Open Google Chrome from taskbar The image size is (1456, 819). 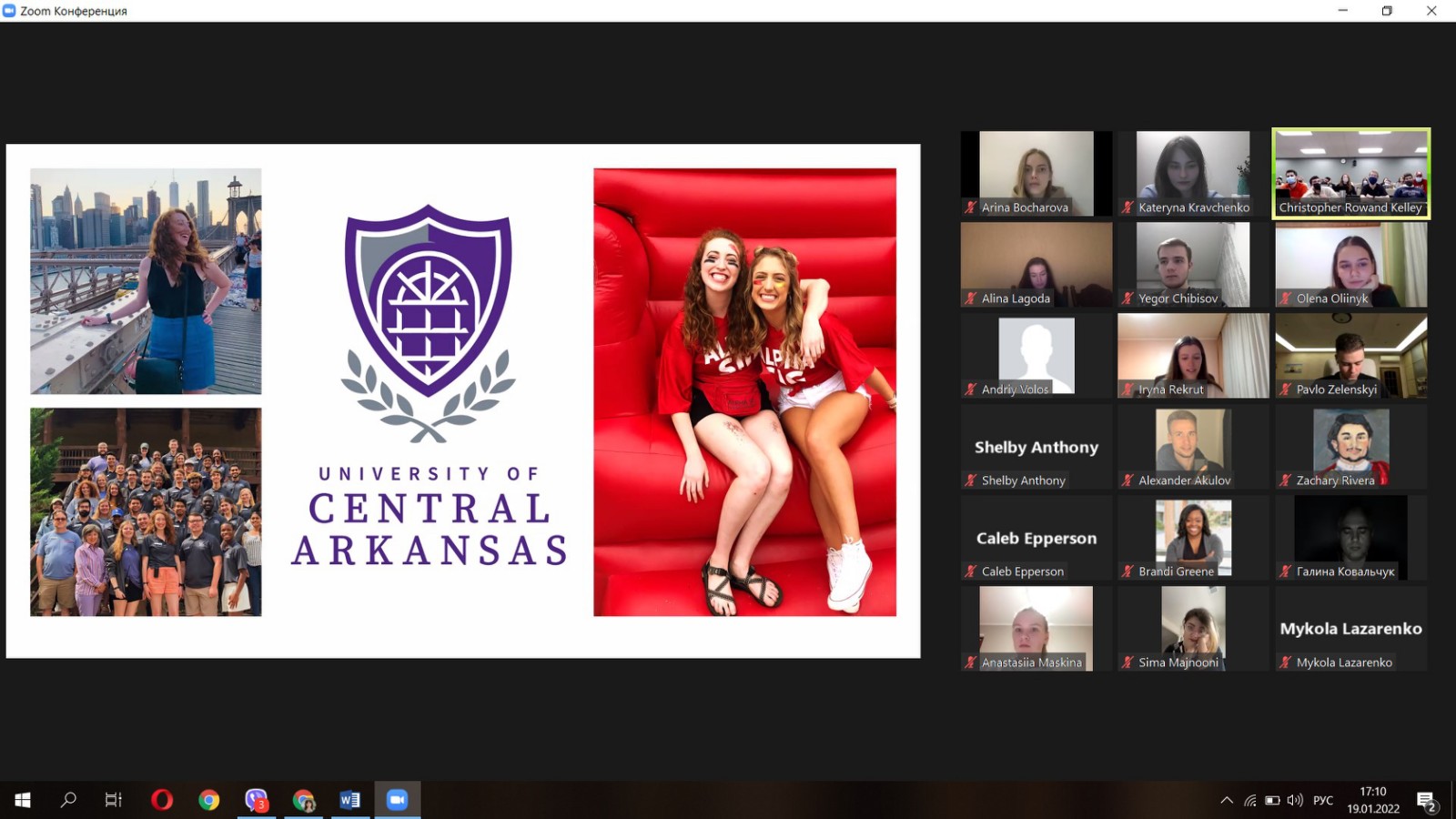click(209, 800)
